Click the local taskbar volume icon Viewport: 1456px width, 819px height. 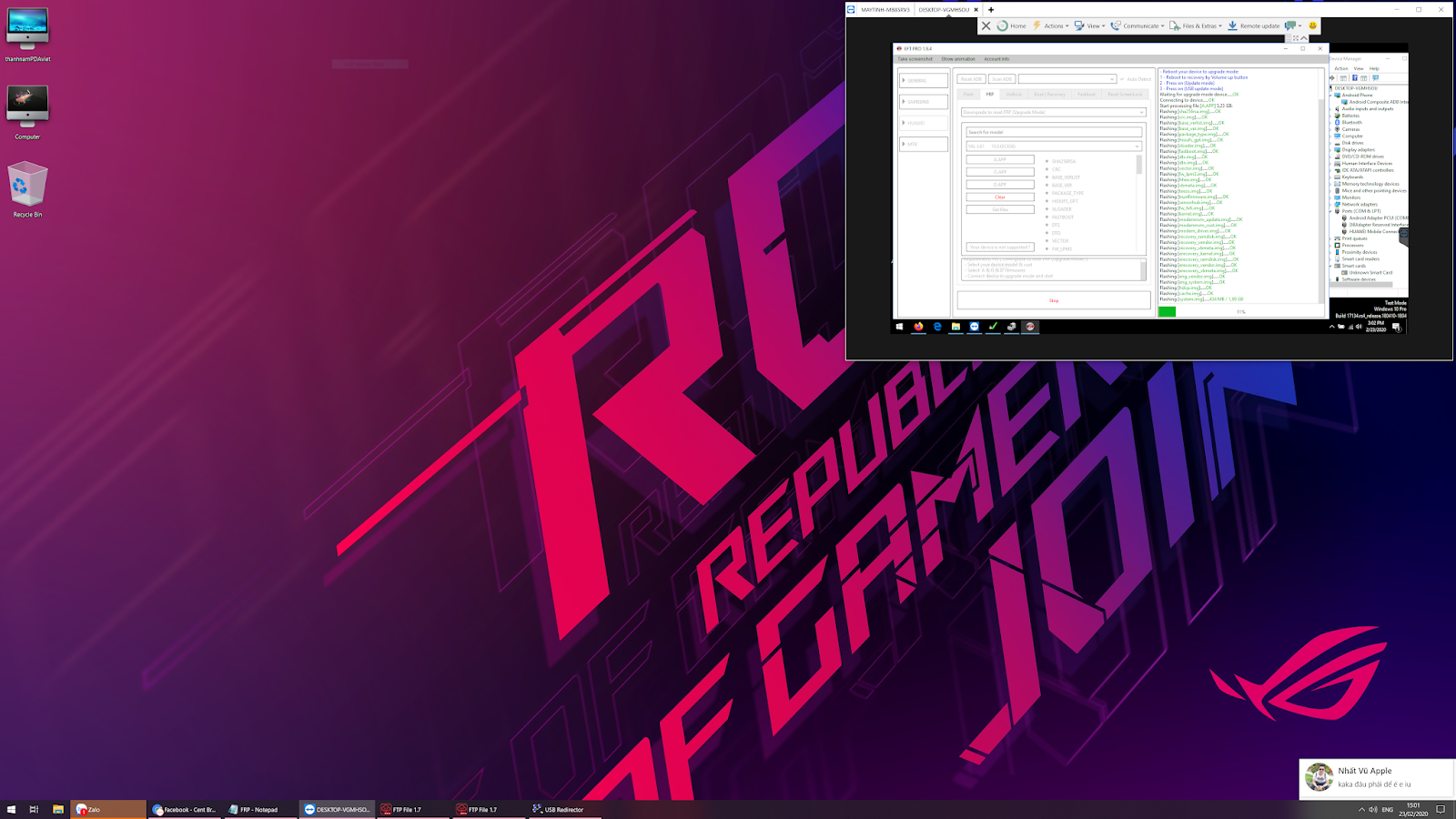click(1372, 809)
